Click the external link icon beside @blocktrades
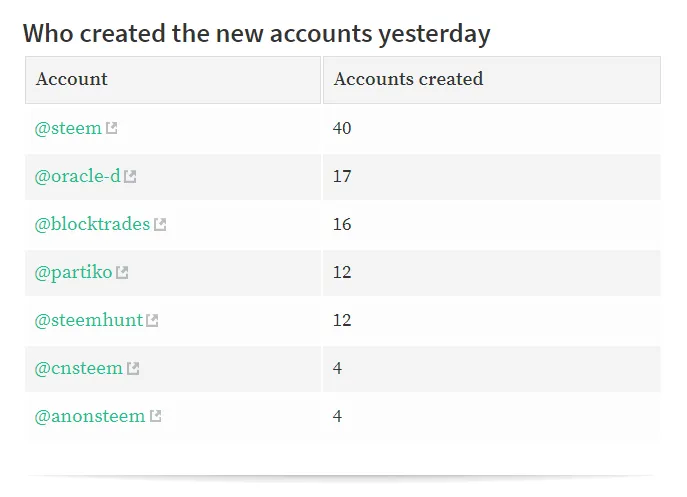This screenshot has height=497, width=687. 160,224
